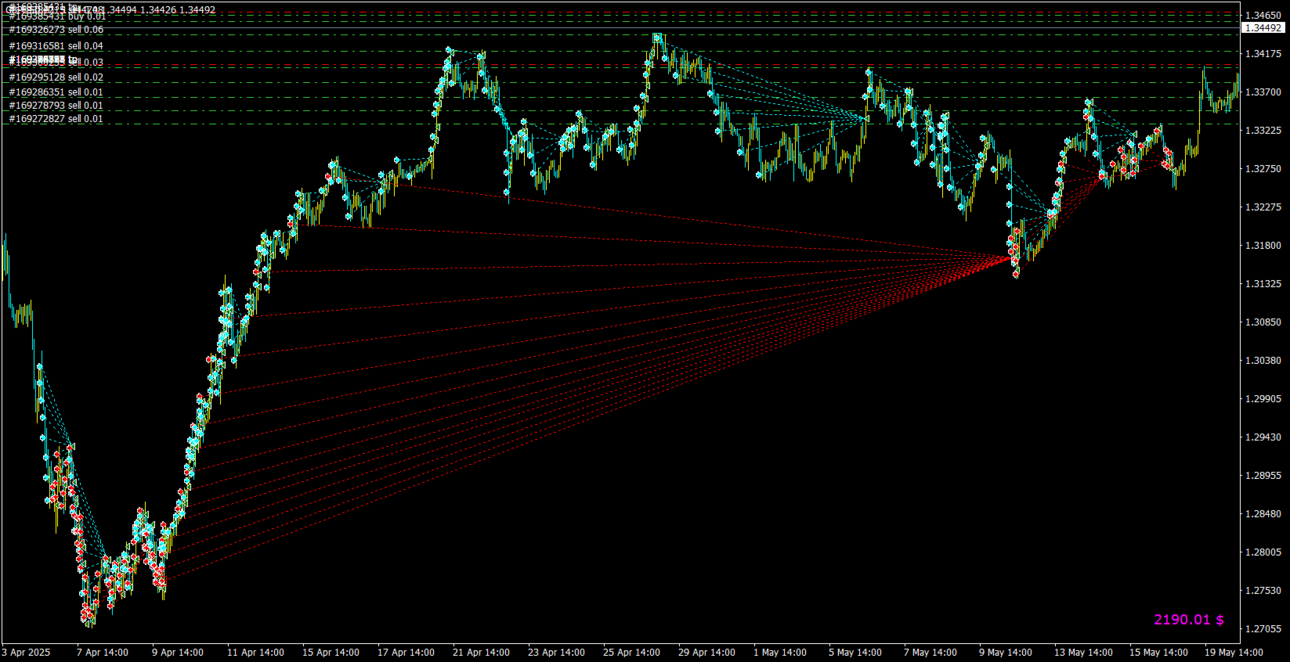1290x662 pixels.
Task: Click the 9 Apr 14:00 time label
Action: point(178,653)
